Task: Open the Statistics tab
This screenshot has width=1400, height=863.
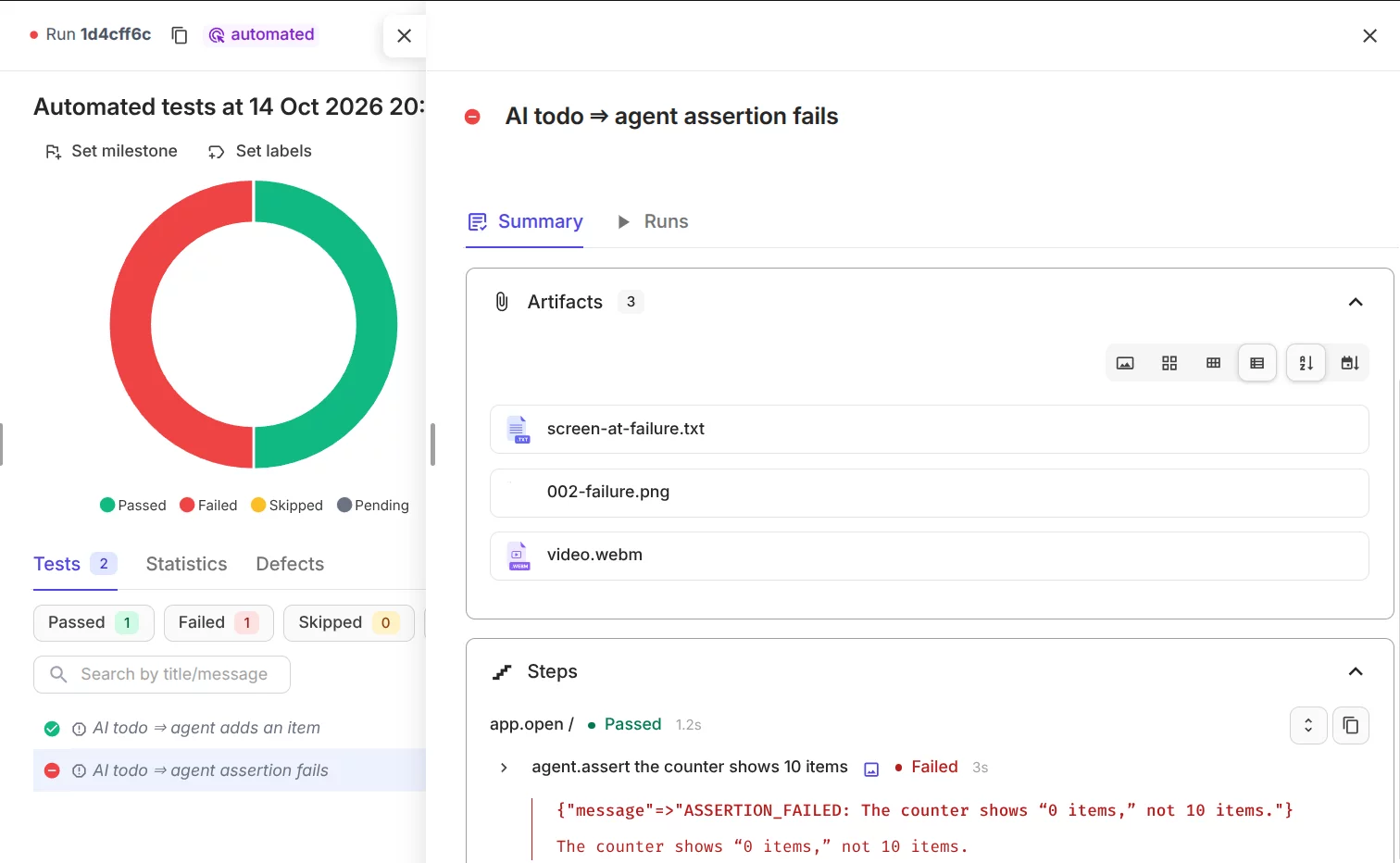Action: coord(186,564)
